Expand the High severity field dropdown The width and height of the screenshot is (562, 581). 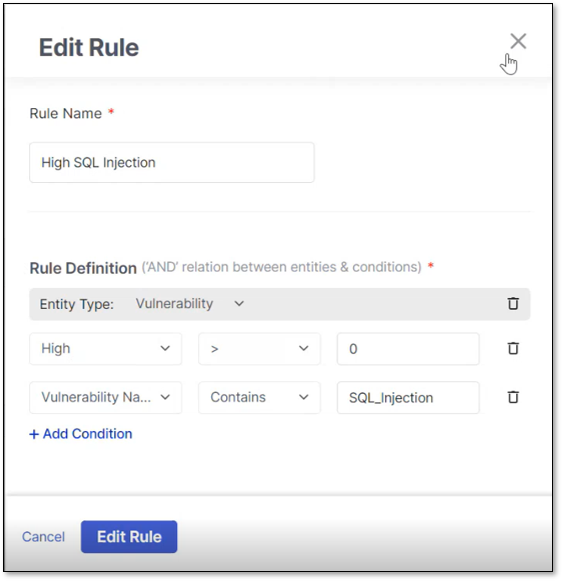click(106, 349)
